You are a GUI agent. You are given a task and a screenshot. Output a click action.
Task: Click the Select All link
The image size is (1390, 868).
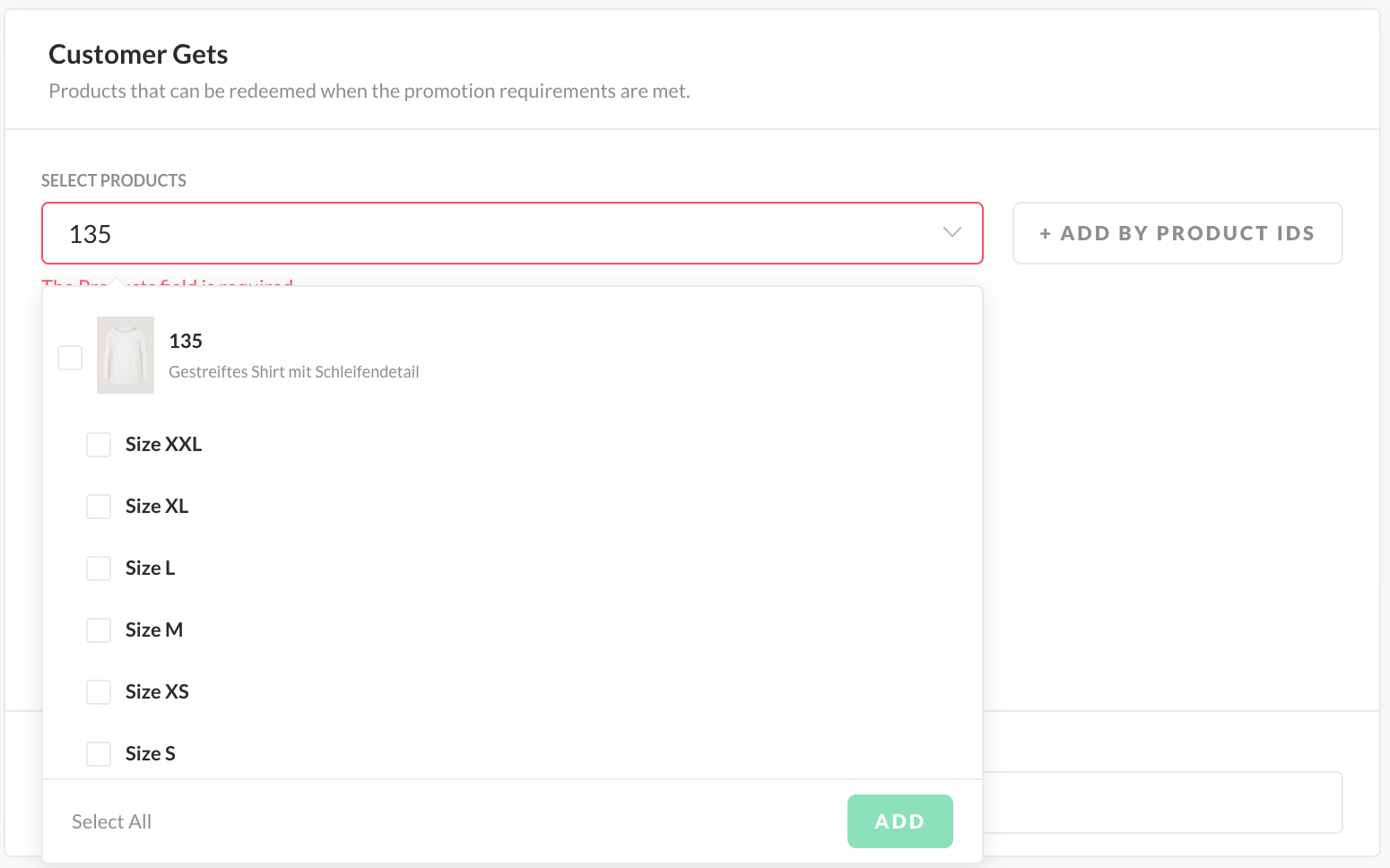[111, 821]
